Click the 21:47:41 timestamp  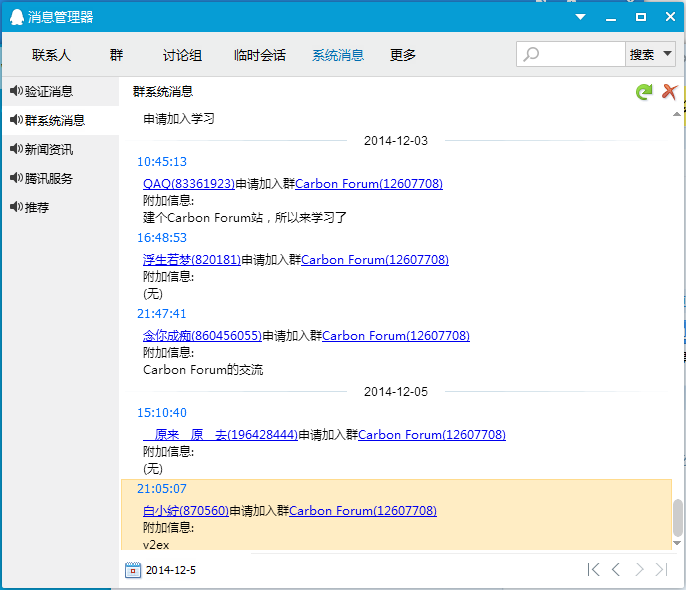click(x=162, y=314)
